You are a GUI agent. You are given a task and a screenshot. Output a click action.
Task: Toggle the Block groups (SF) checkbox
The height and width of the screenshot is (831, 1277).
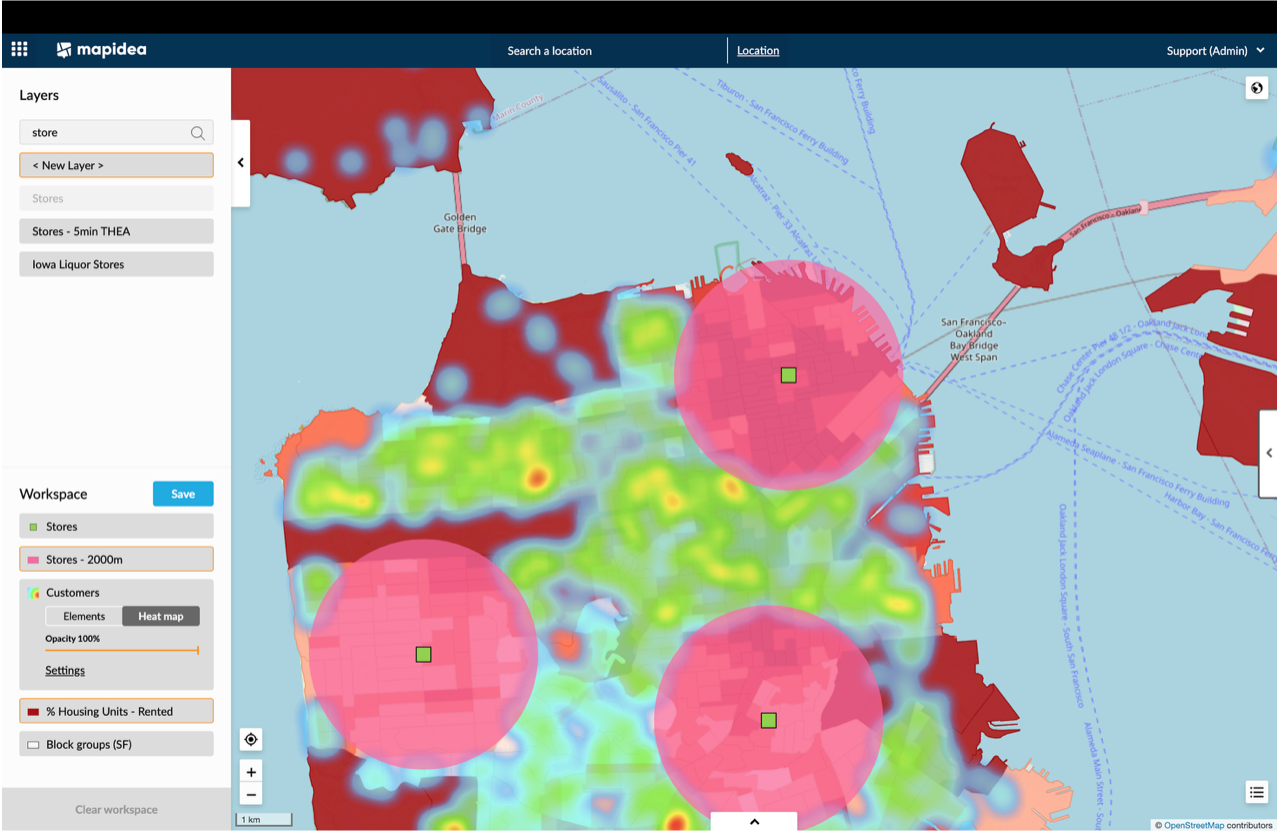[32, 743]
